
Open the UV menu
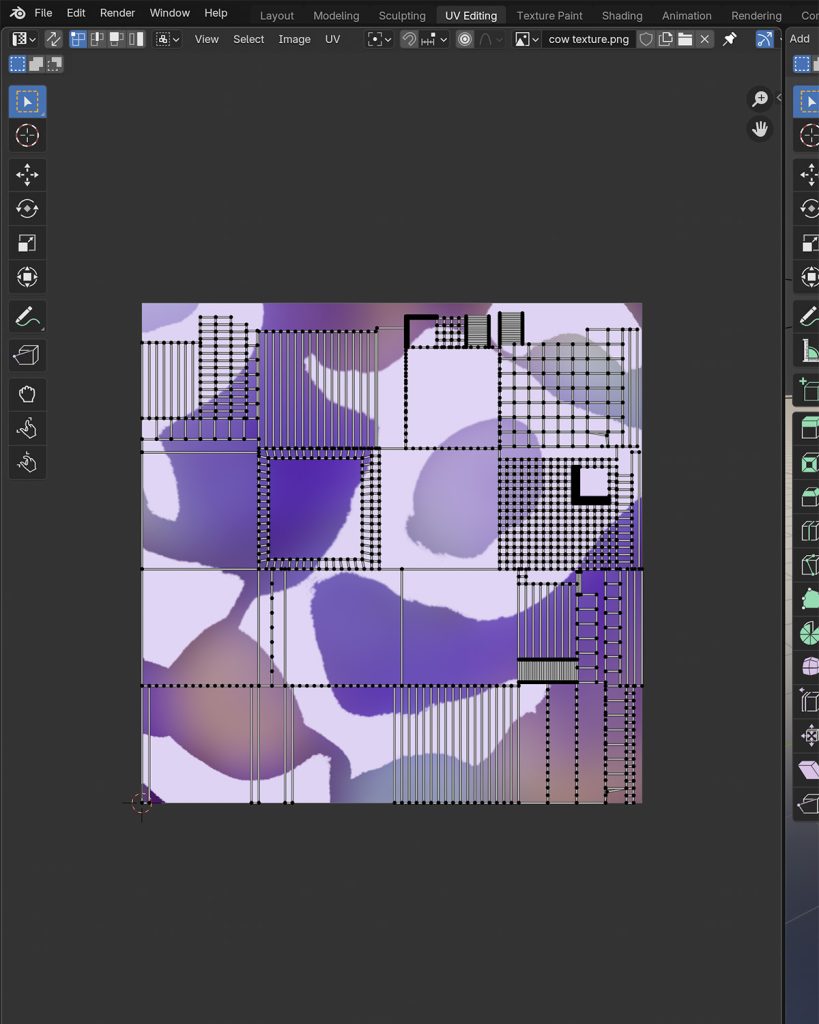[332, 39]
